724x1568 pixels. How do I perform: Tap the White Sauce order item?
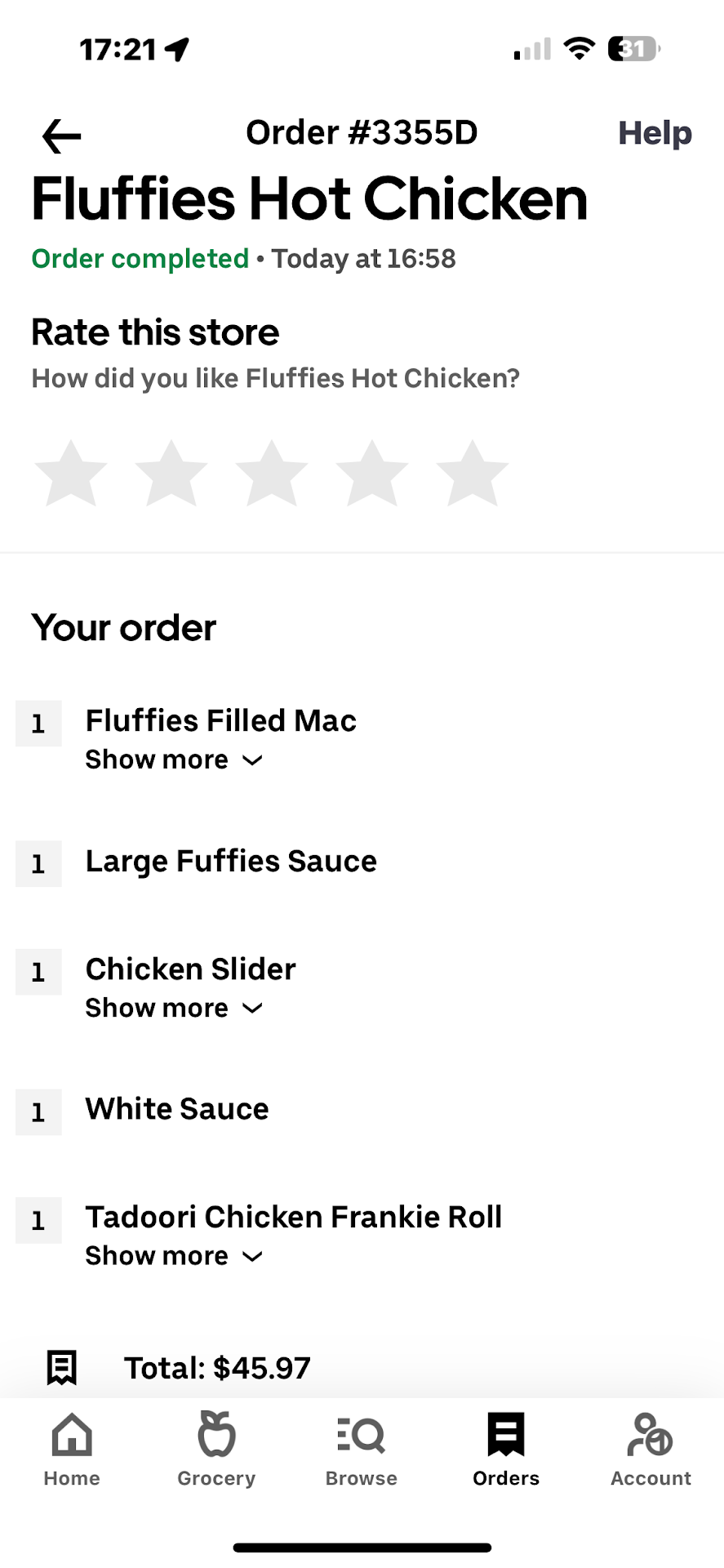click(x=177, y=1109)
